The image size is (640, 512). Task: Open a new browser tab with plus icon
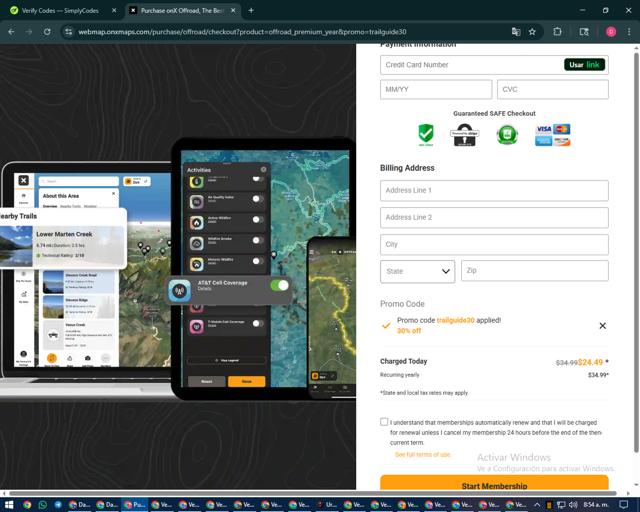pos(251,11)
